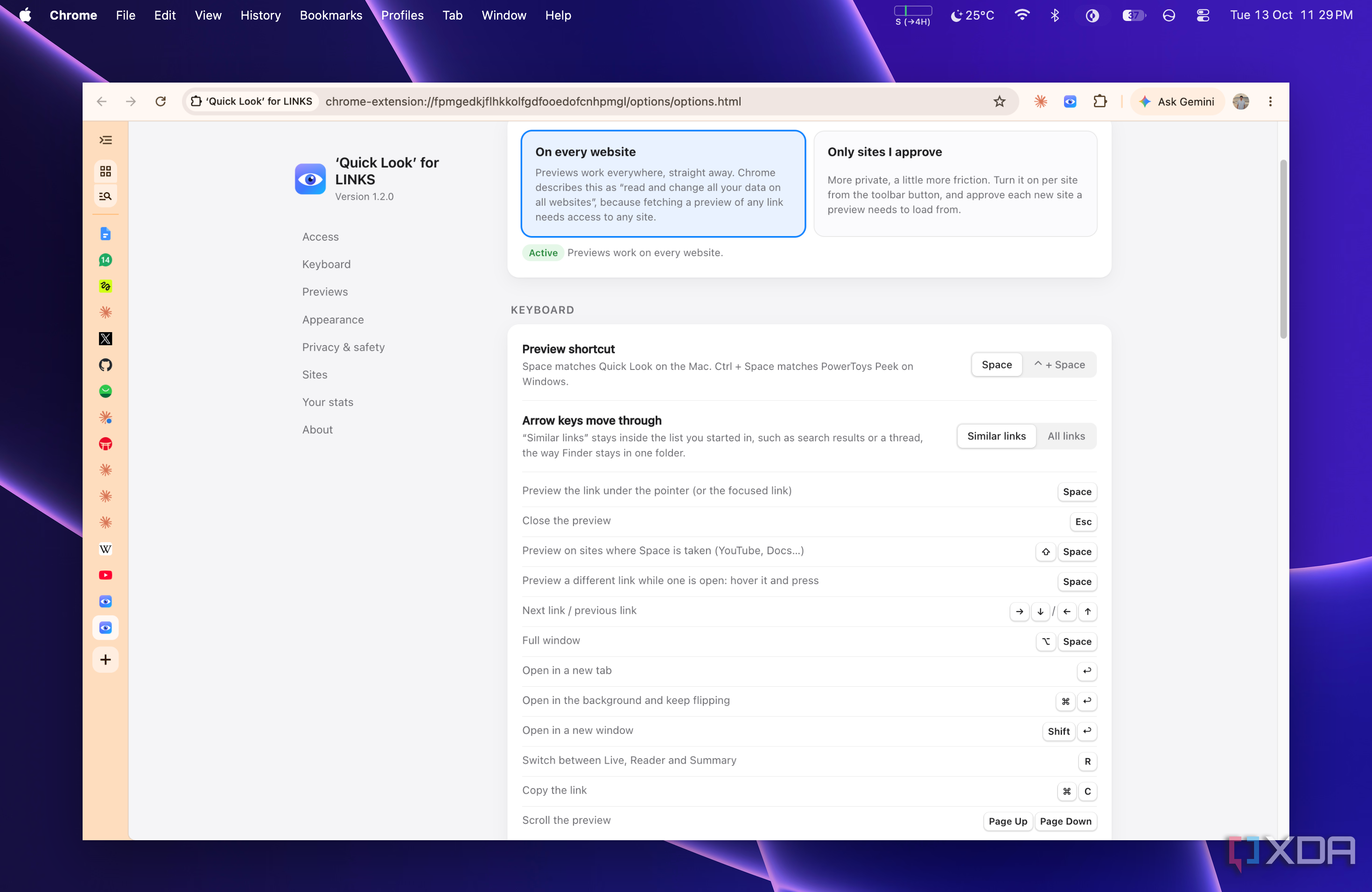The image size is (1372, 892).
Task: Set preview shortcut to Ctrl + Space
Action: (x=1059, y=365)
